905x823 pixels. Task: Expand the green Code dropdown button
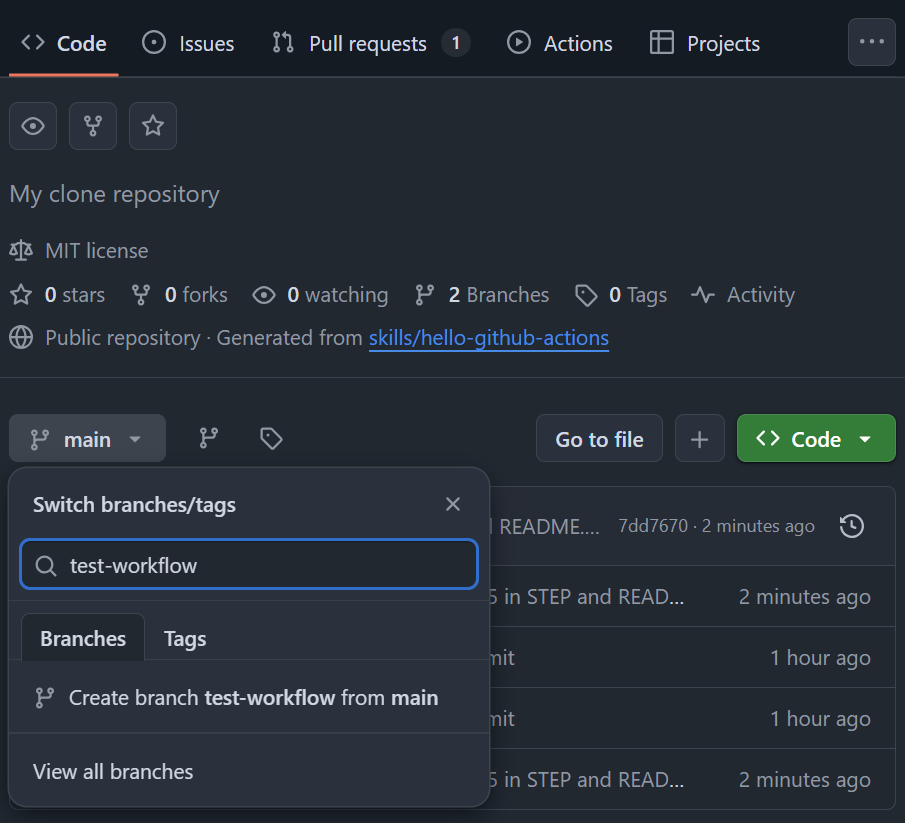point(815,439)
